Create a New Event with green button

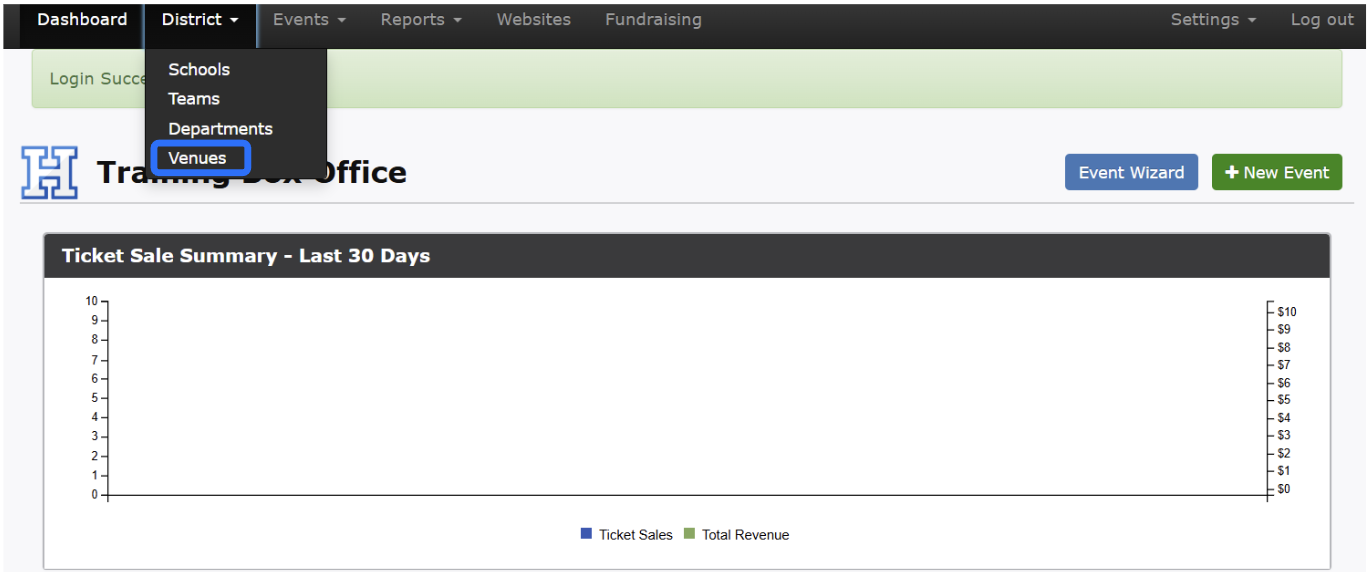coord(1276,172)
